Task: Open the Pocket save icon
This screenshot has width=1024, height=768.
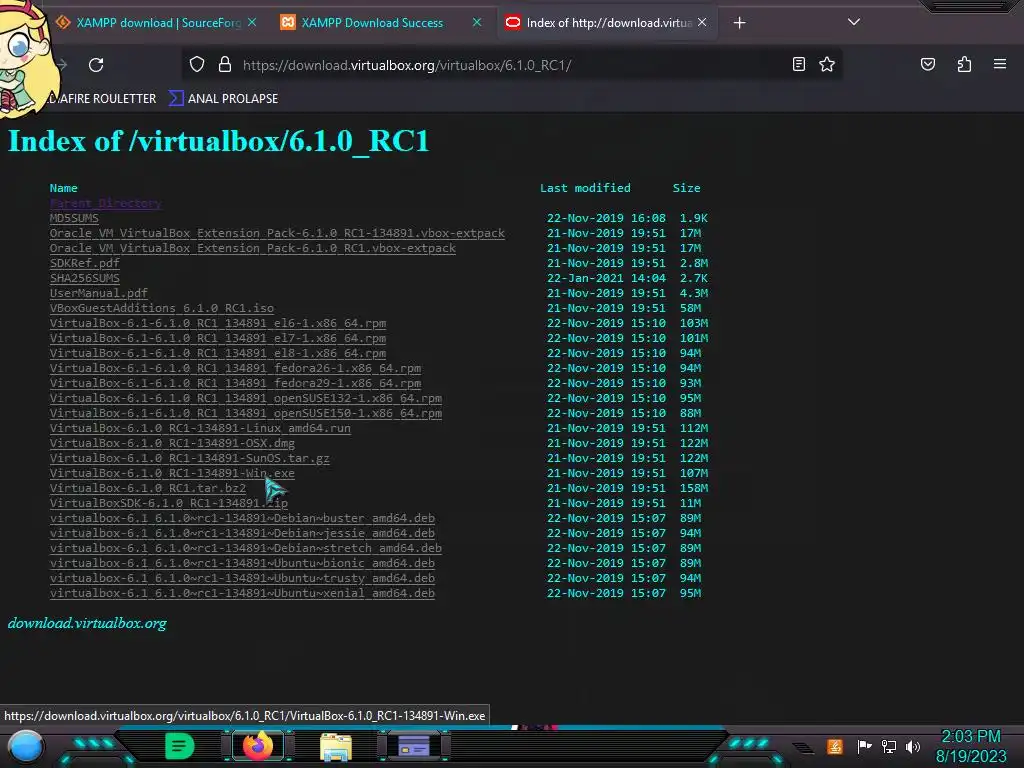Action: coord(927,64)
